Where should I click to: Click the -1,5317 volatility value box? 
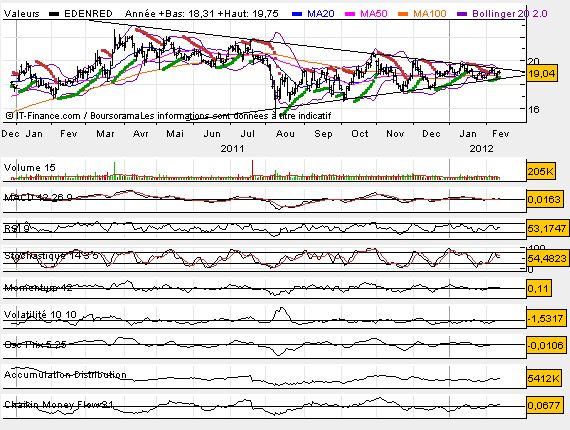[x=547, y=318]
